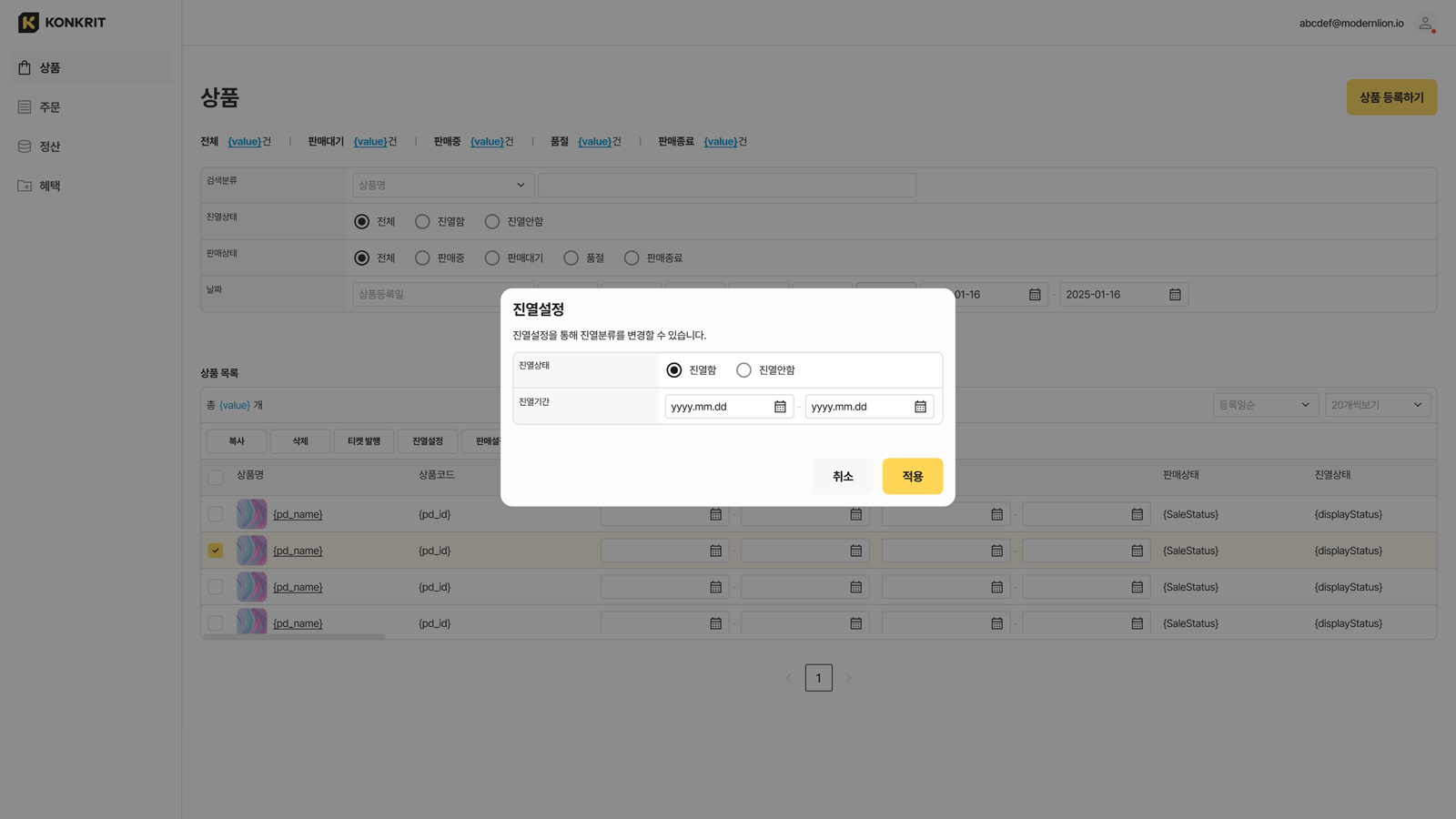Select 품절 radio in the 판매상태 filter
The height and width of the screenshot is (819, 1456).
tap(571, 258)
